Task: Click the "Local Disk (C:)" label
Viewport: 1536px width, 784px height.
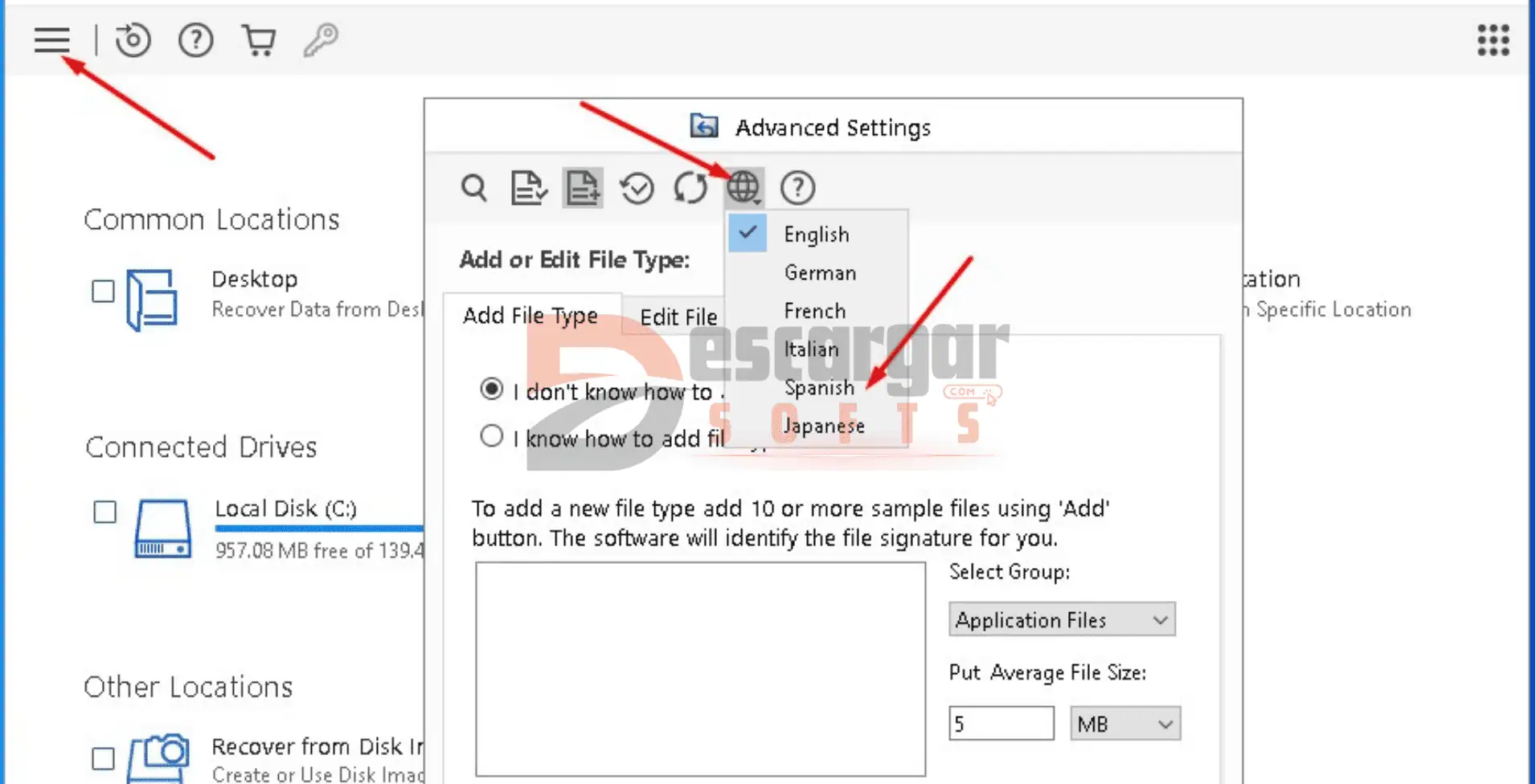Action: tap(285, 508)
